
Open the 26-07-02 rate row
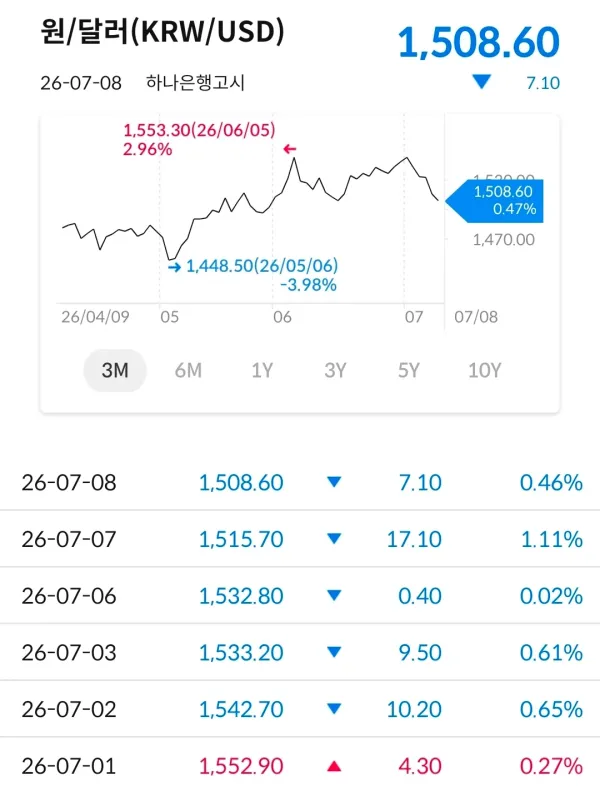pyautogui.click(x=300, y=709)
